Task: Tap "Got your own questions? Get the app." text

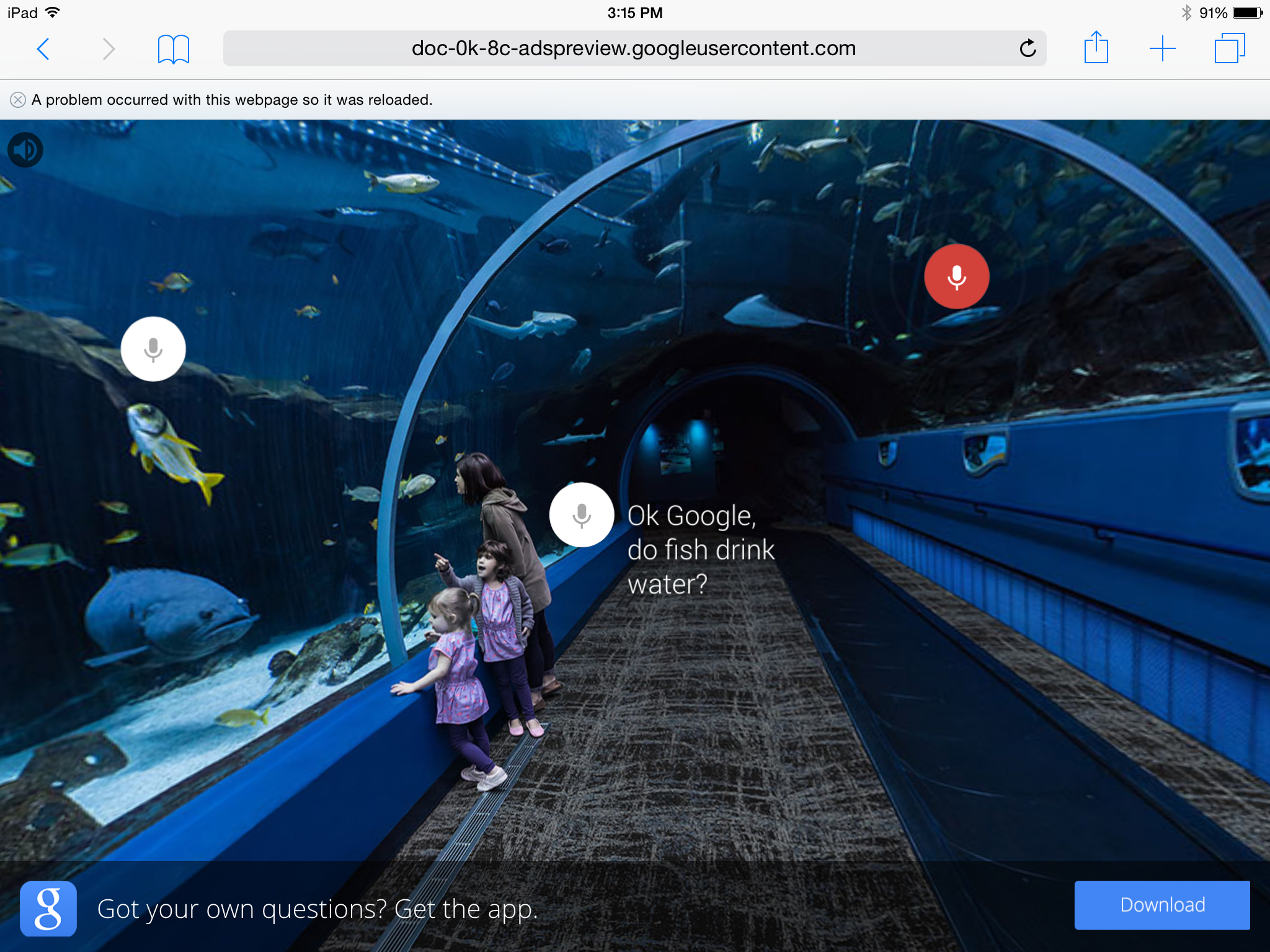Action: coord(317,909)
